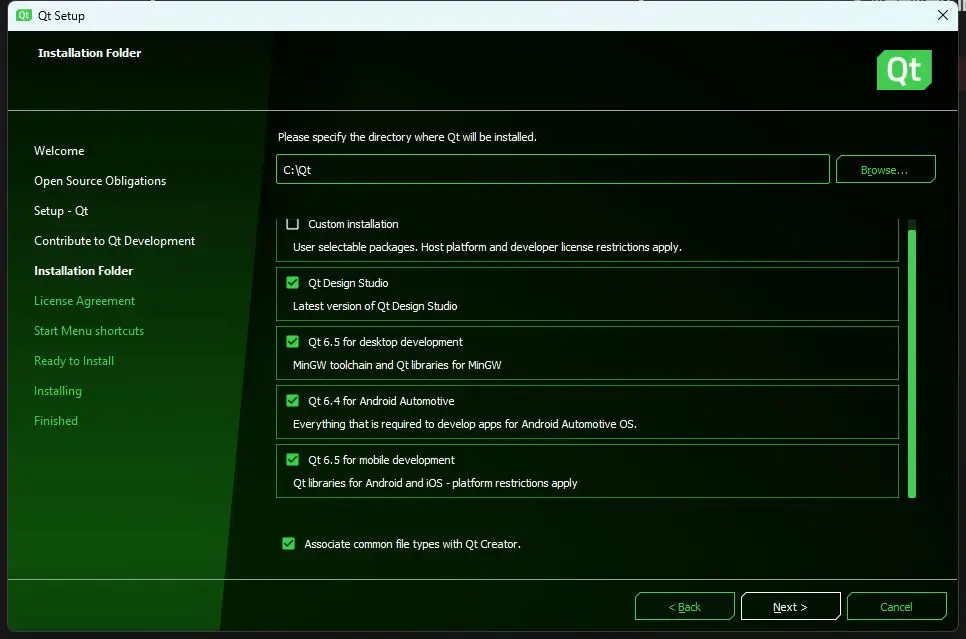Viewport: 966px width, 639px height.
Task: Click the installation directory field C:\Qt
Action: tap(553, 169)
